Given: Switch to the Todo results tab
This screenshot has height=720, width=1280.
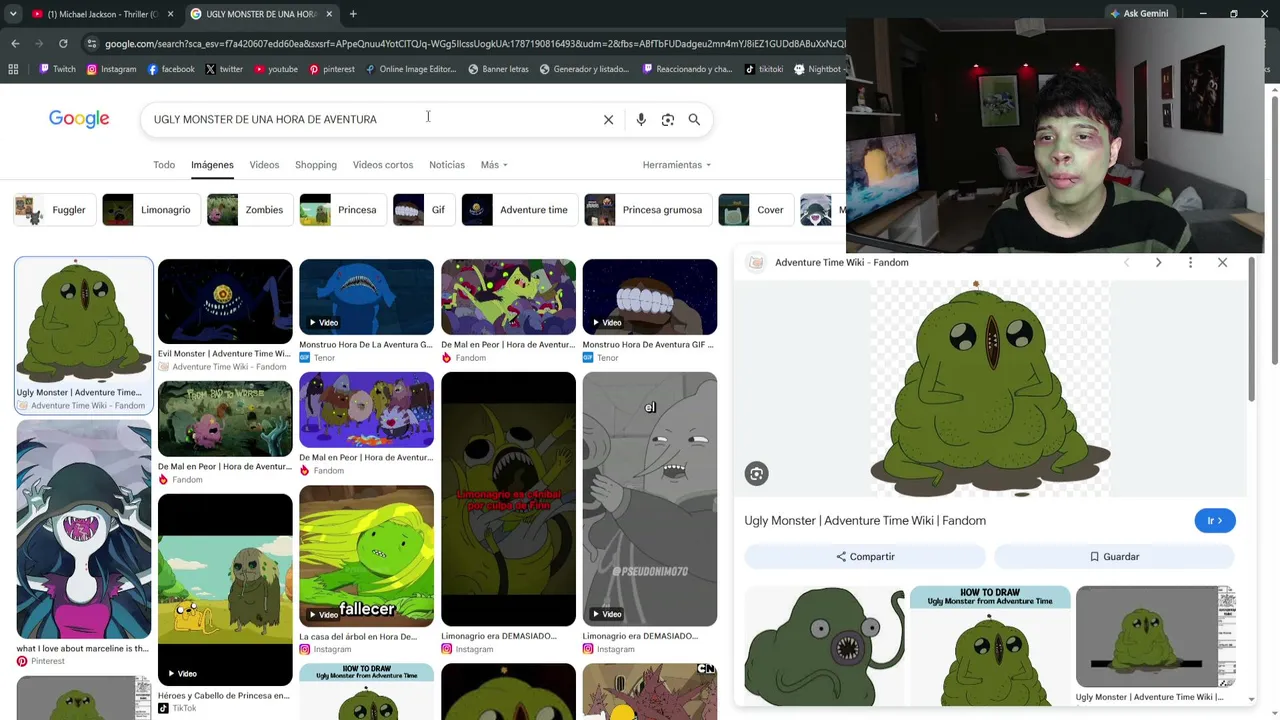Looking at the screenshot, I should point(164,165).
